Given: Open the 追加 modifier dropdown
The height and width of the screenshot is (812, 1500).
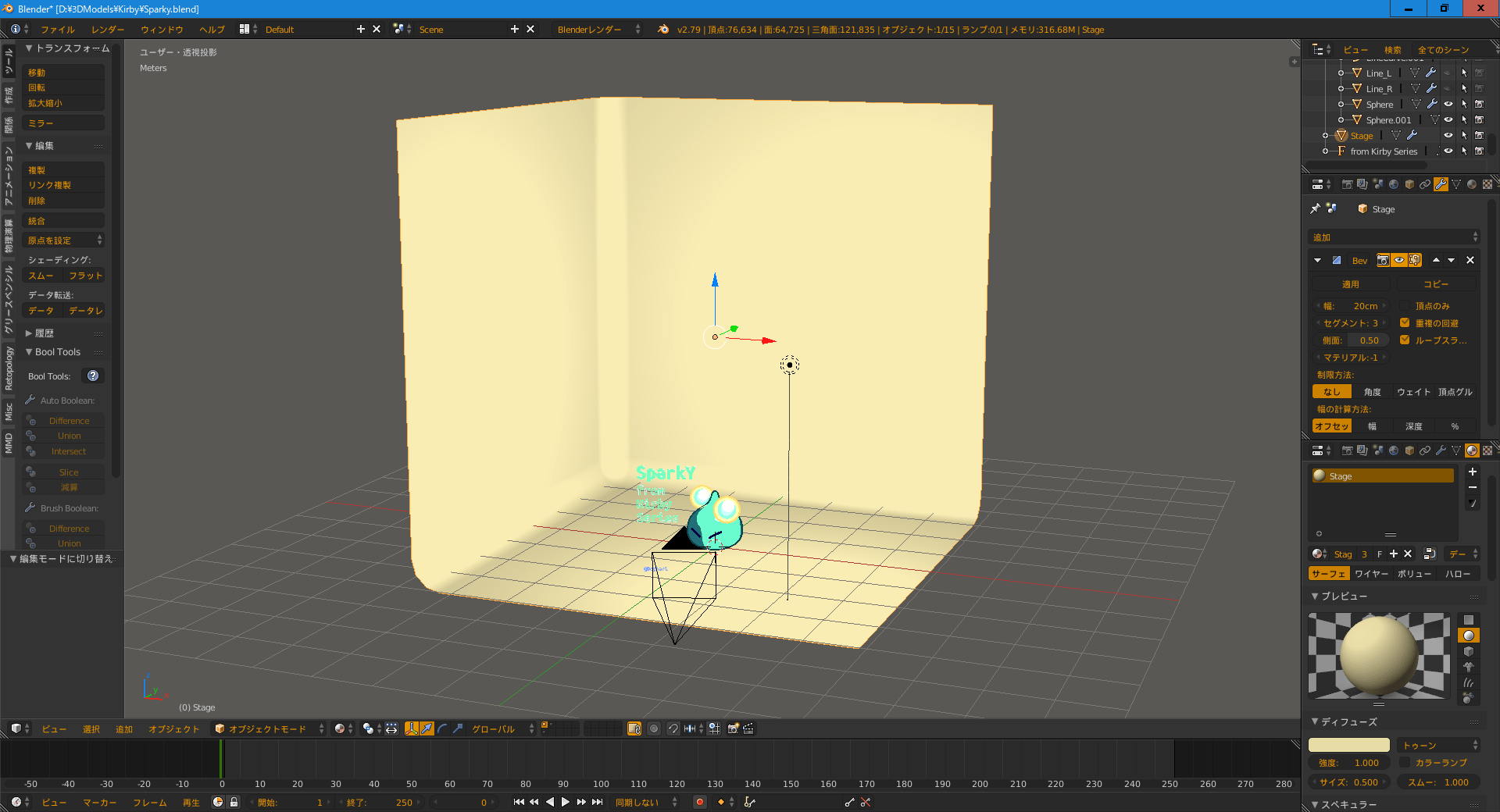Looking at the screenshot, I should pyautogui.click(x=1394, y=237).
